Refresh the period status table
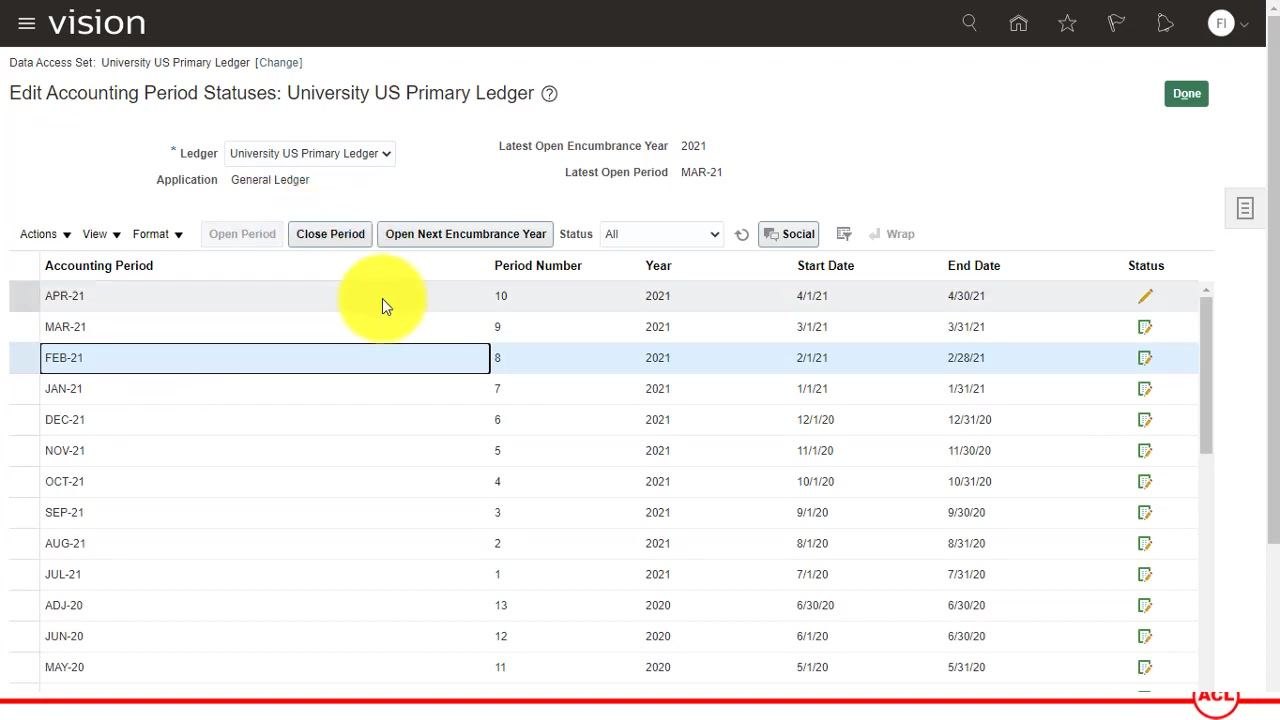Screen dimensions: 1280x720 tap(741, 235)
